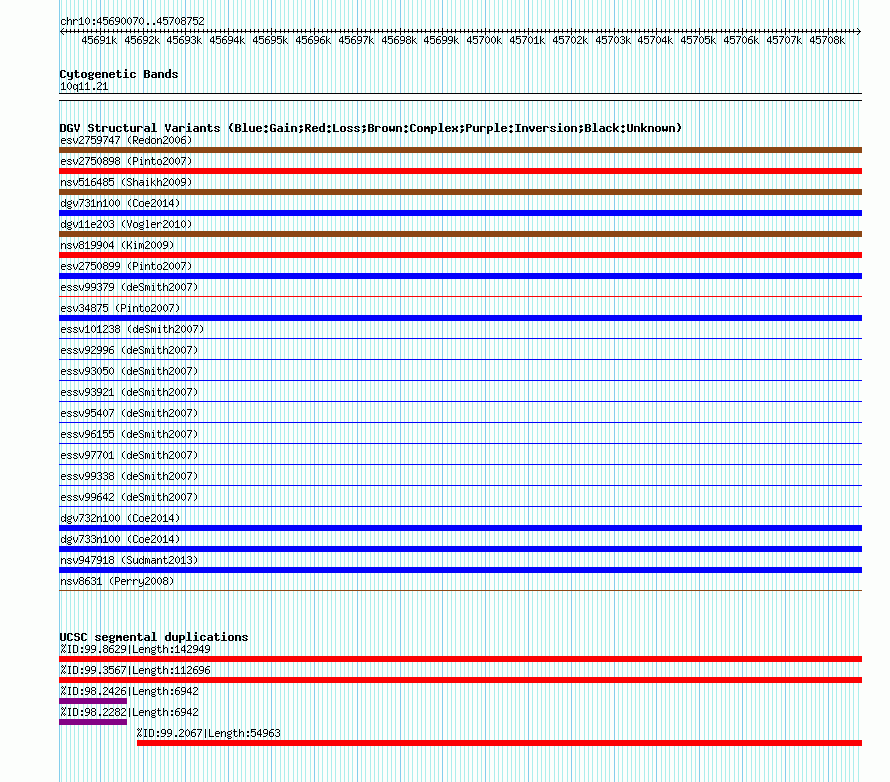
Task: Click the 45706k ruler position
Action: tap(741, 40)
